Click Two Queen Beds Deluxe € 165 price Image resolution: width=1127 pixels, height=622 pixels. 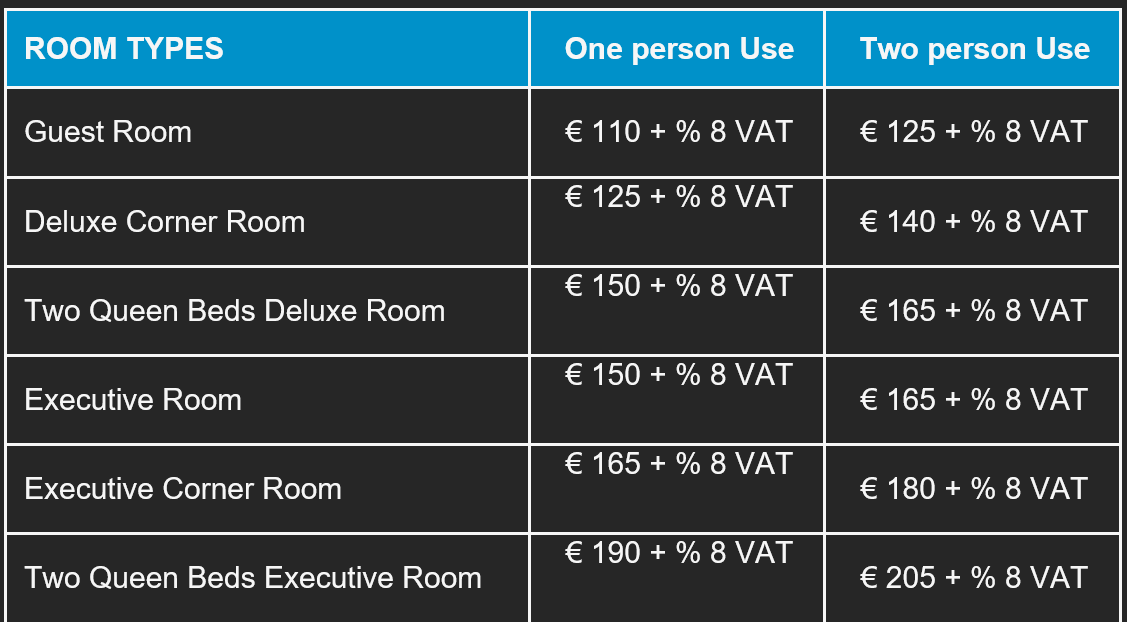coord(973,310)
